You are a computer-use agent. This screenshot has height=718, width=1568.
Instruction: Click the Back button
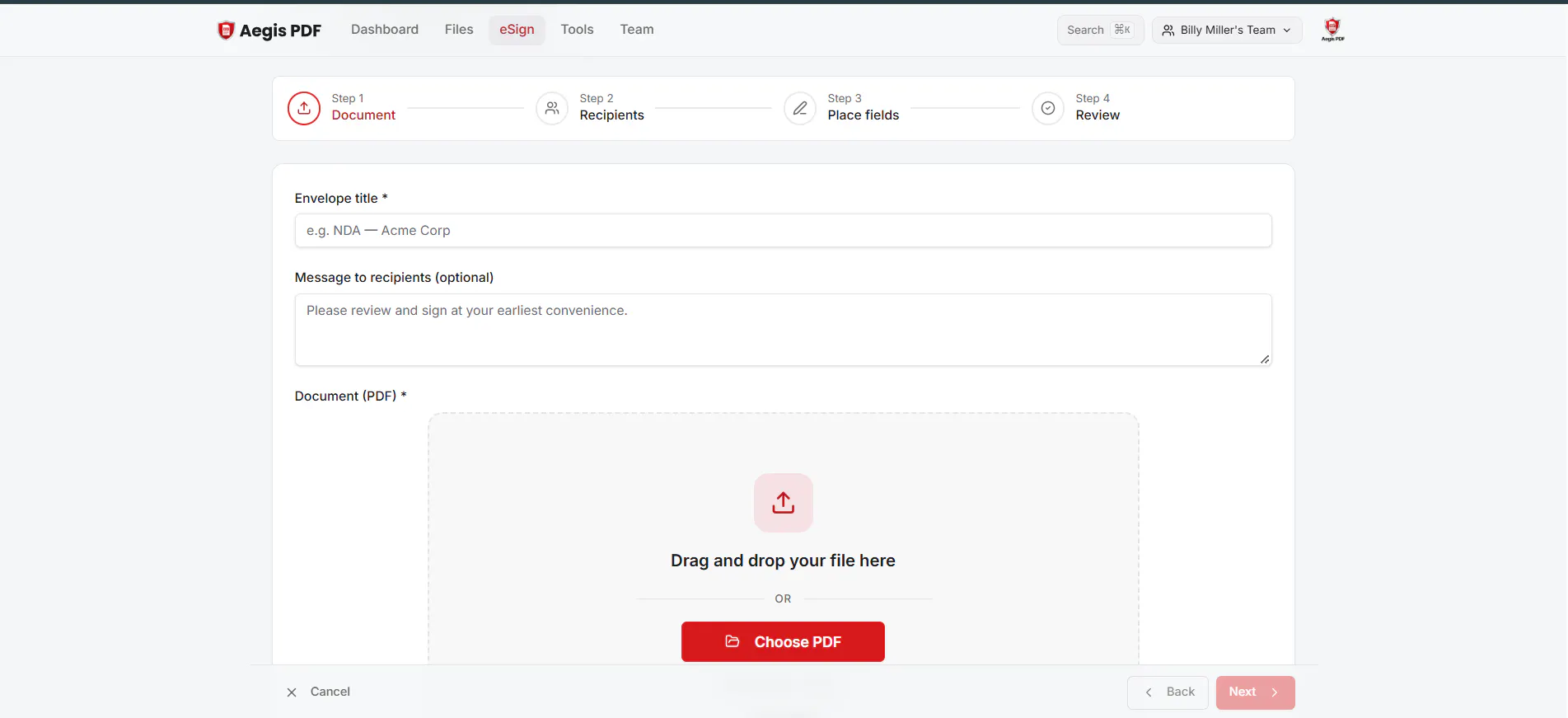[x=1168, y=692]
